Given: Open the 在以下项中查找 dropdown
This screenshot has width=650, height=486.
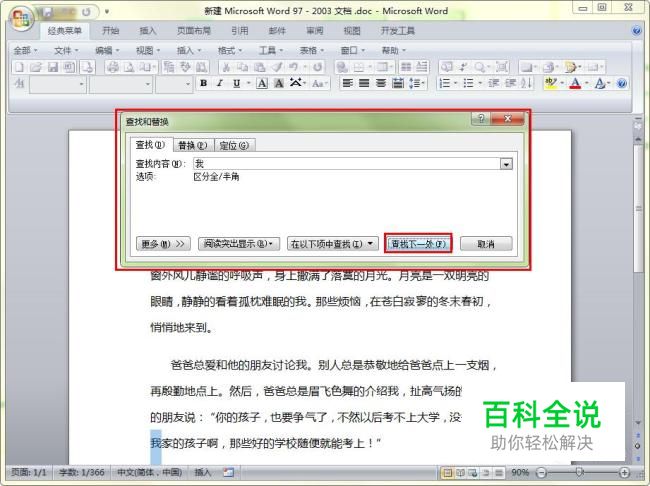Looking at the screenshot, I should [332, 244].
